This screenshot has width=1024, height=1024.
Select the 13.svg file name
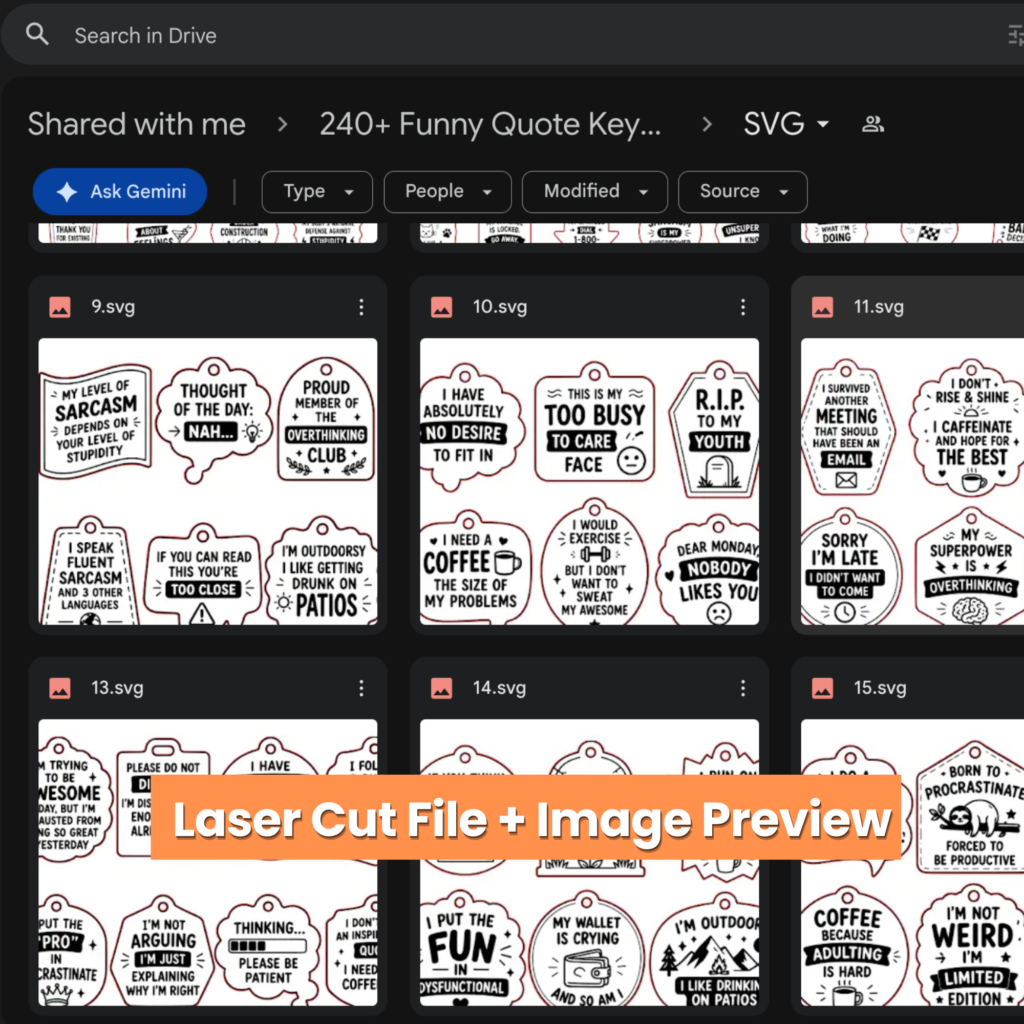pyautogui.click(x=117, y=688)
